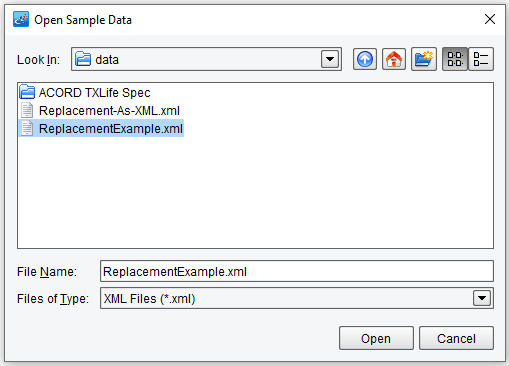Open the 'data' Look In combo box
Image resolution: width=509 pixels, height=366 pixels.
(x=206, y=59)
